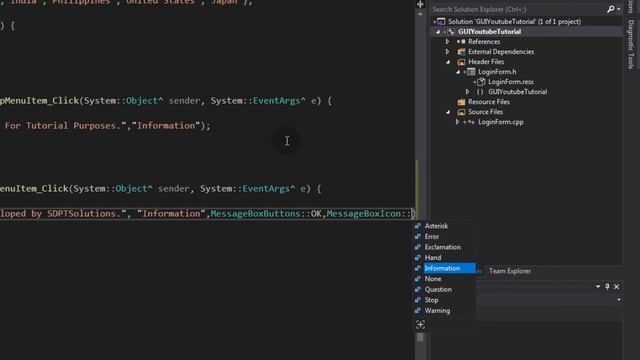Switch to the Team Explorer tab
Viewport: 640px width, 360px height.
[x=509, y=271]
